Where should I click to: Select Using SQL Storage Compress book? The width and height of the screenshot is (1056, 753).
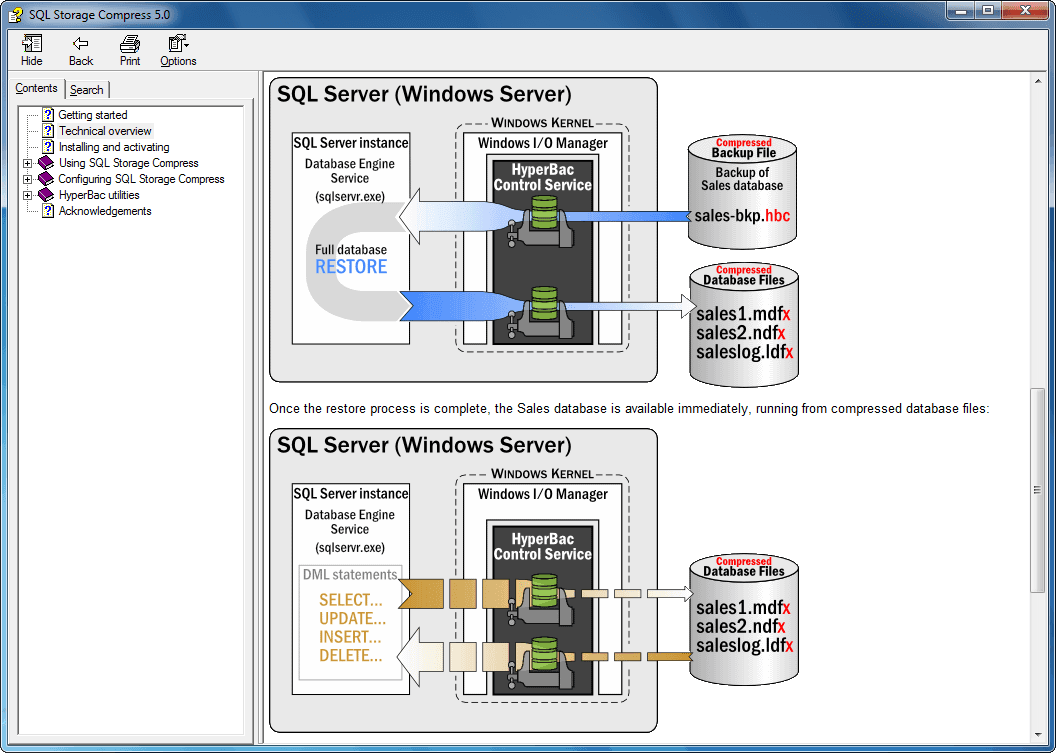[x=129, y=163]
